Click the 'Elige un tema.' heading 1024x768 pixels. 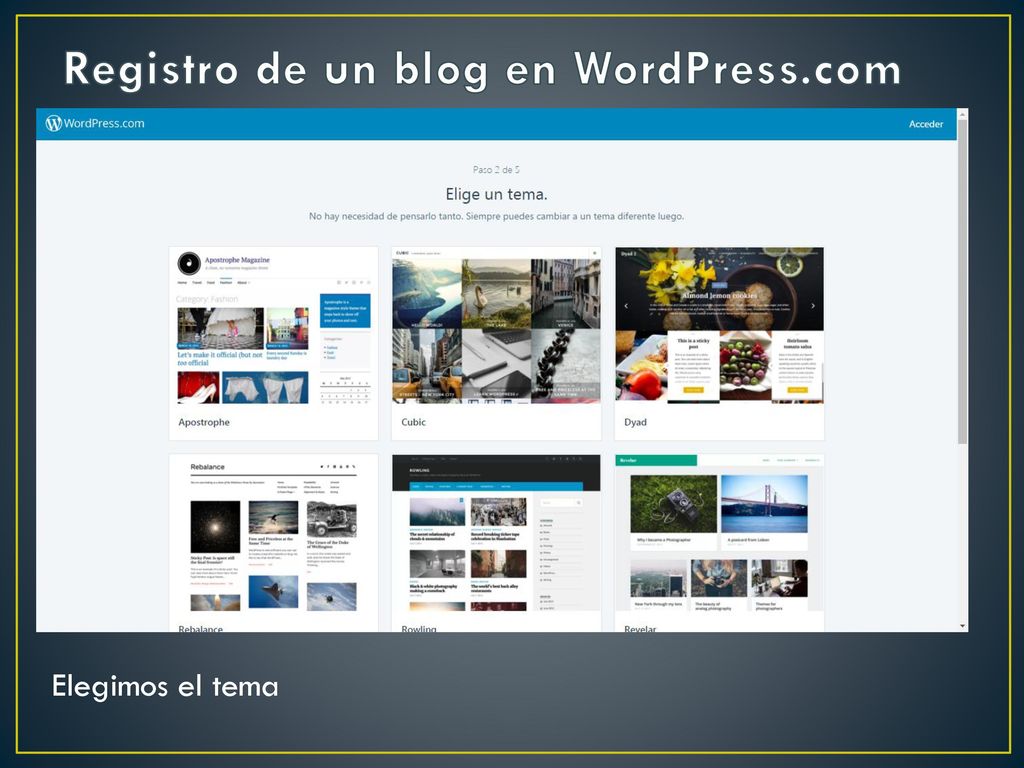[496, 195]
